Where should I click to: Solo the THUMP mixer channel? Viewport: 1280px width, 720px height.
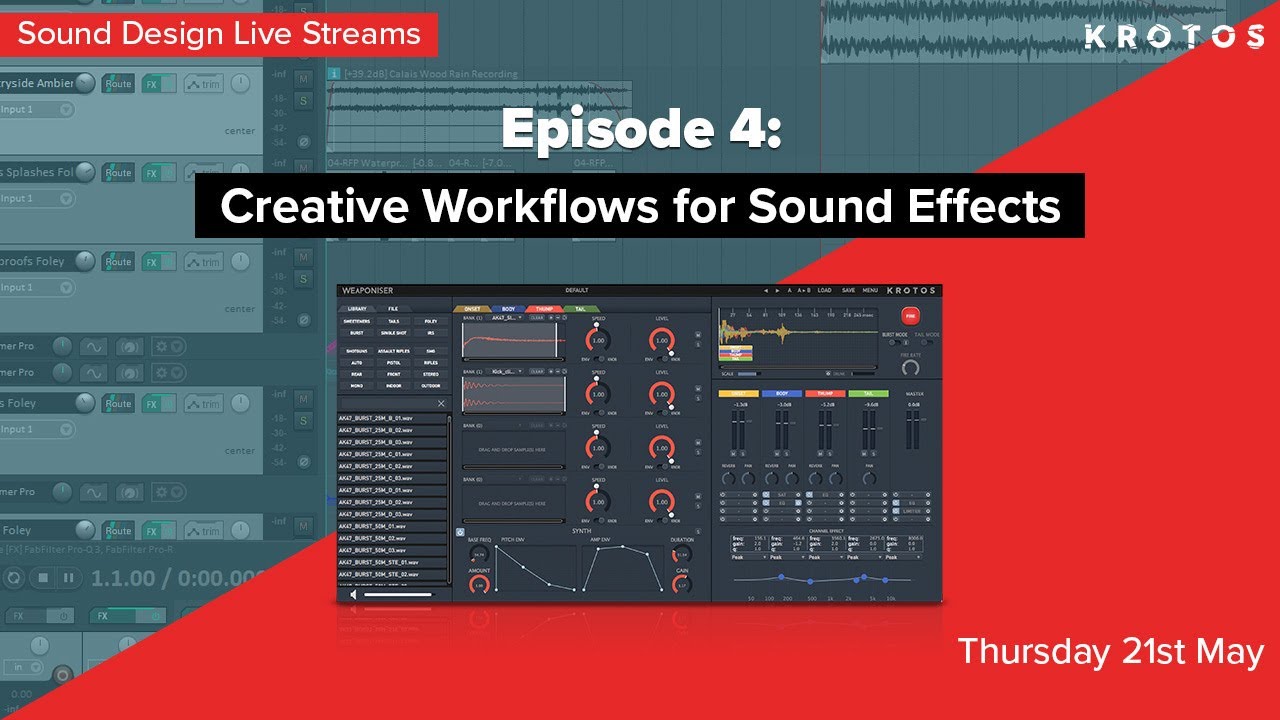[829, 454]
